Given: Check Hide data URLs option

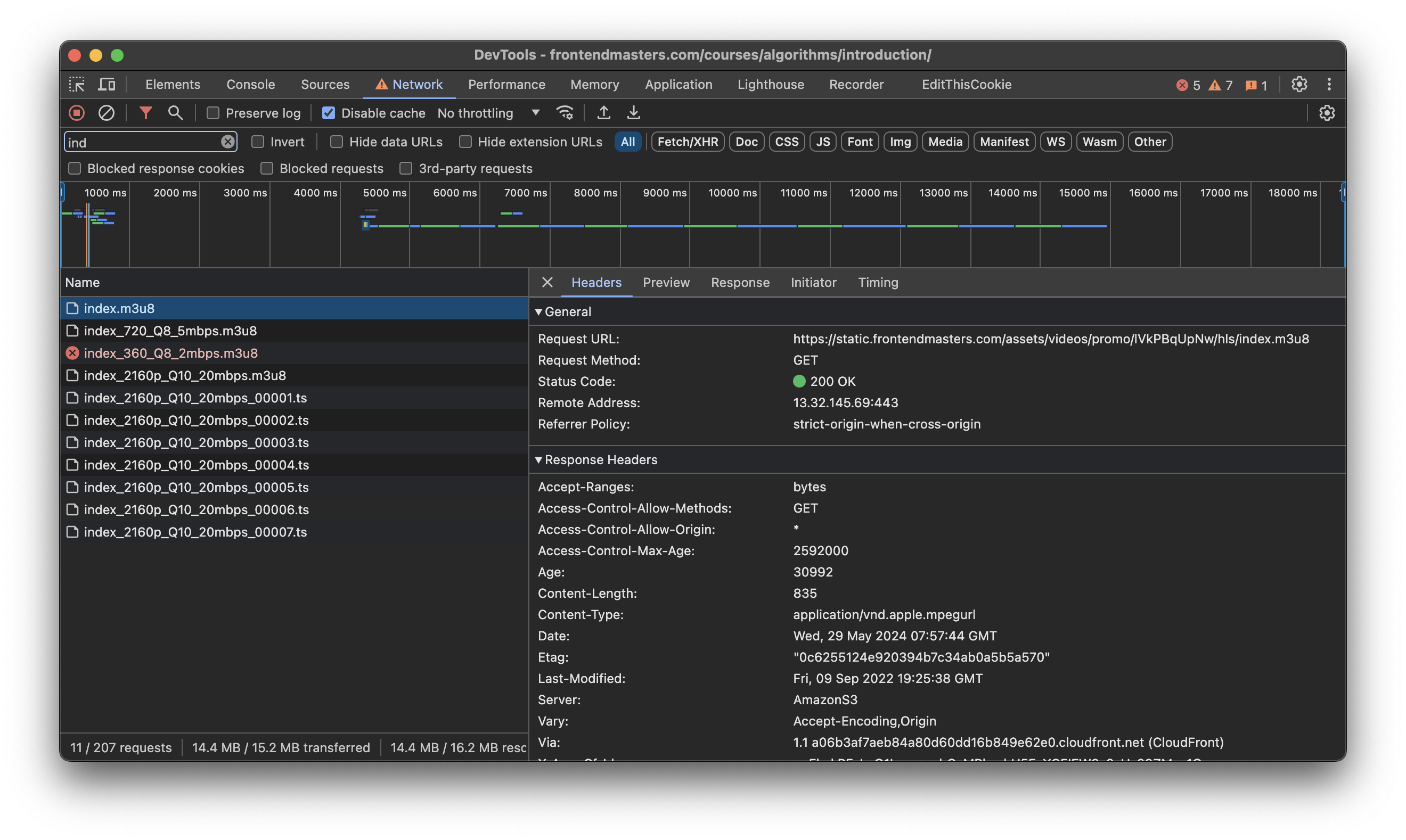Looking at the screenshot, I should pos(337,142).
